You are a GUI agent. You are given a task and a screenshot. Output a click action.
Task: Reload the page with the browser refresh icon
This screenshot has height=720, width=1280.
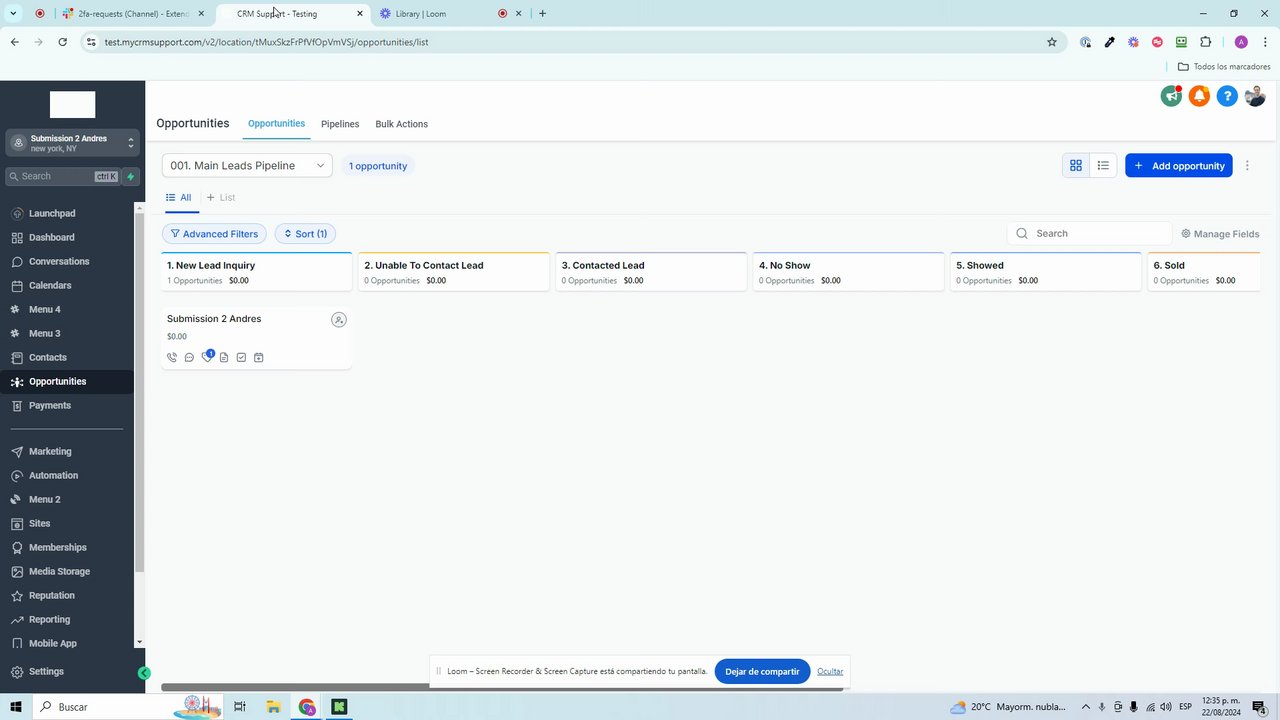click(x=63, y=42)
